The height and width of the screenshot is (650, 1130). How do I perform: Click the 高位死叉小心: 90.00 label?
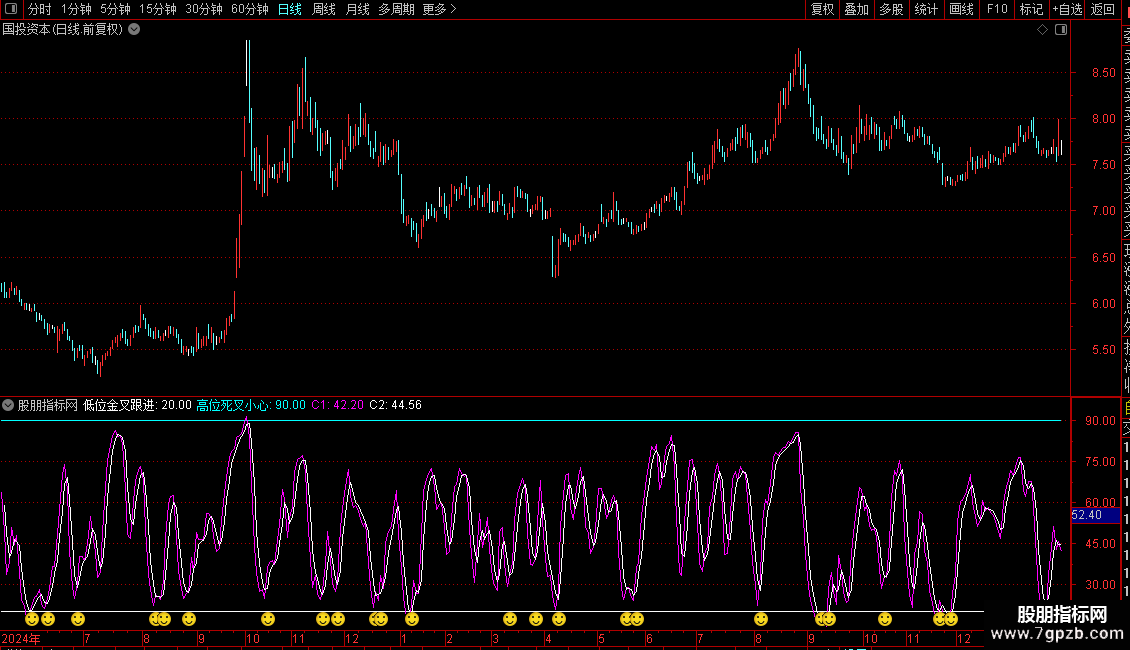click(252, 405)
